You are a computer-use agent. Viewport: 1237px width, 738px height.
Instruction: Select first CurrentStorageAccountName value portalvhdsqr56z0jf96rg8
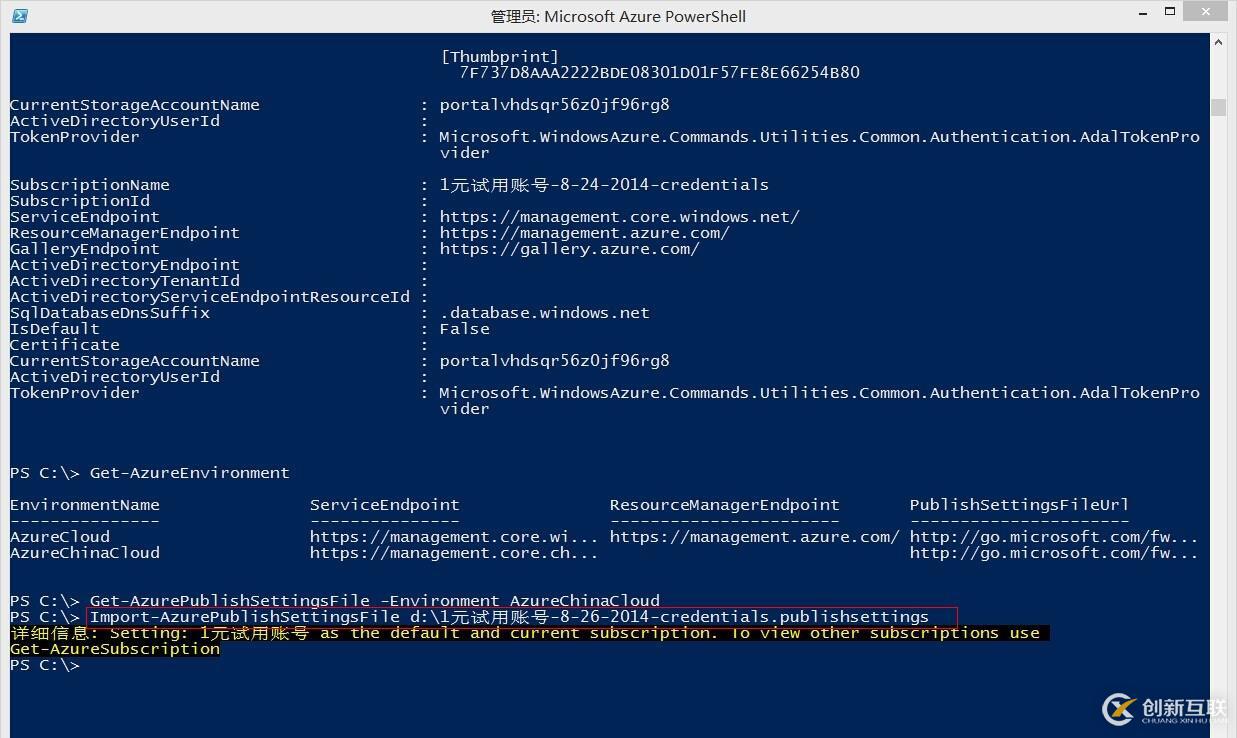[554, 105]
